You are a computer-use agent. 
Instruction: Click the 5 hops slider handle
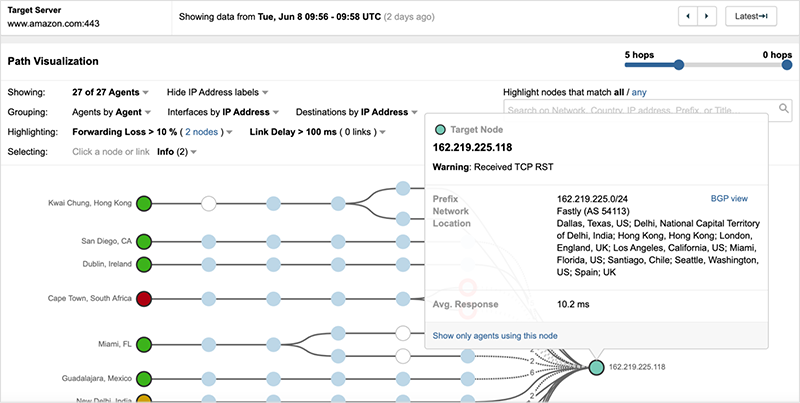pos(679,65)
